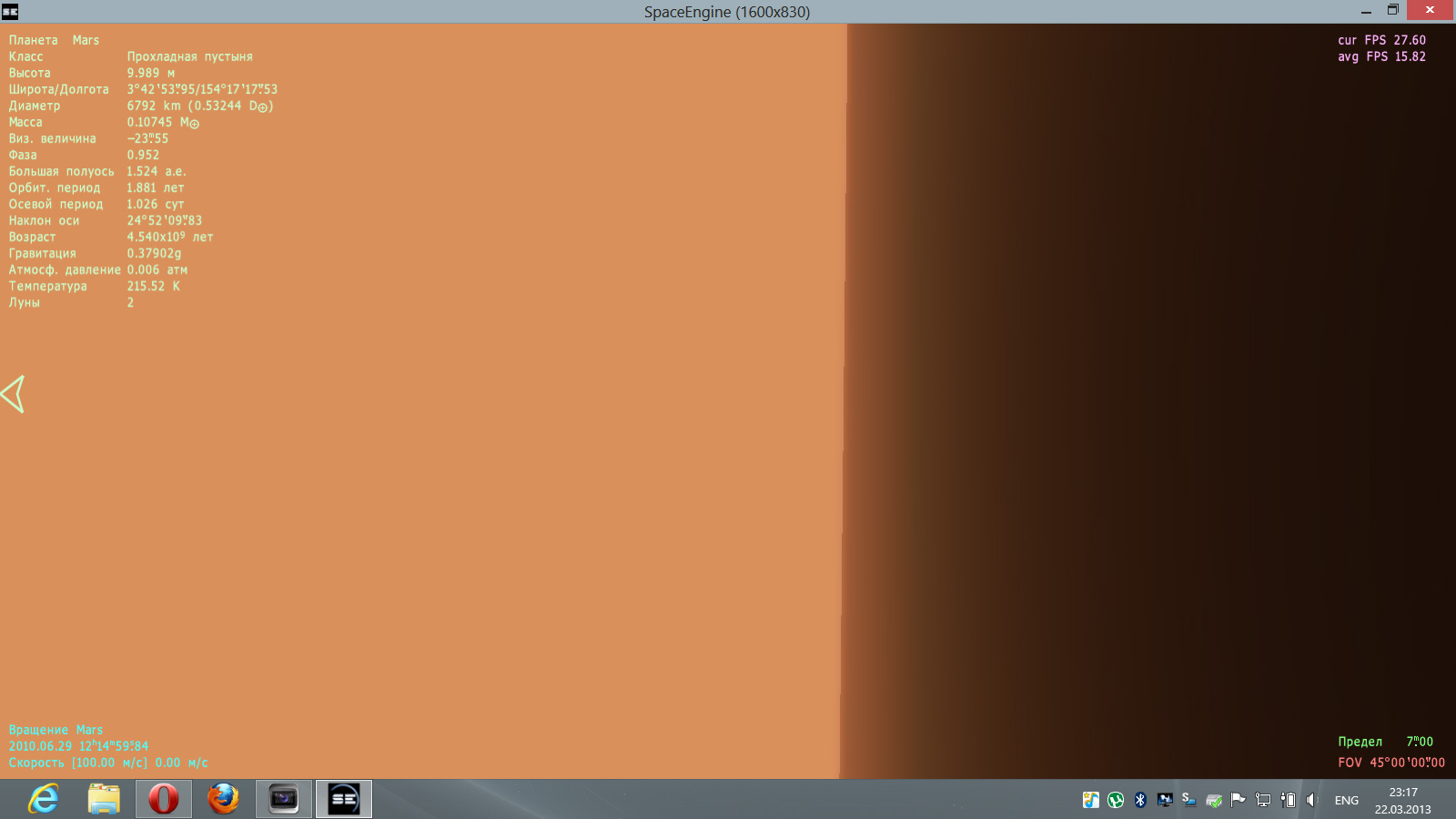Click the 'Атмосф. давление' row label

click(65, 269)
